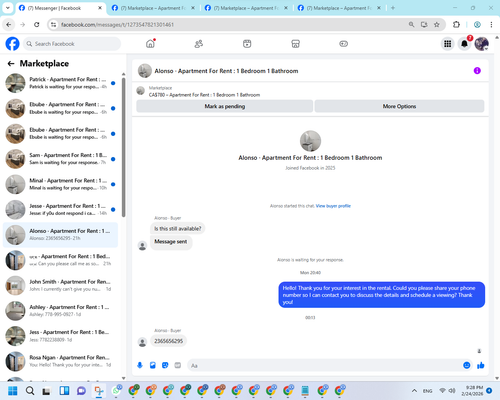Bookmark this page with star icon
This screenshot has height=400, width=500.
(437, 24)
